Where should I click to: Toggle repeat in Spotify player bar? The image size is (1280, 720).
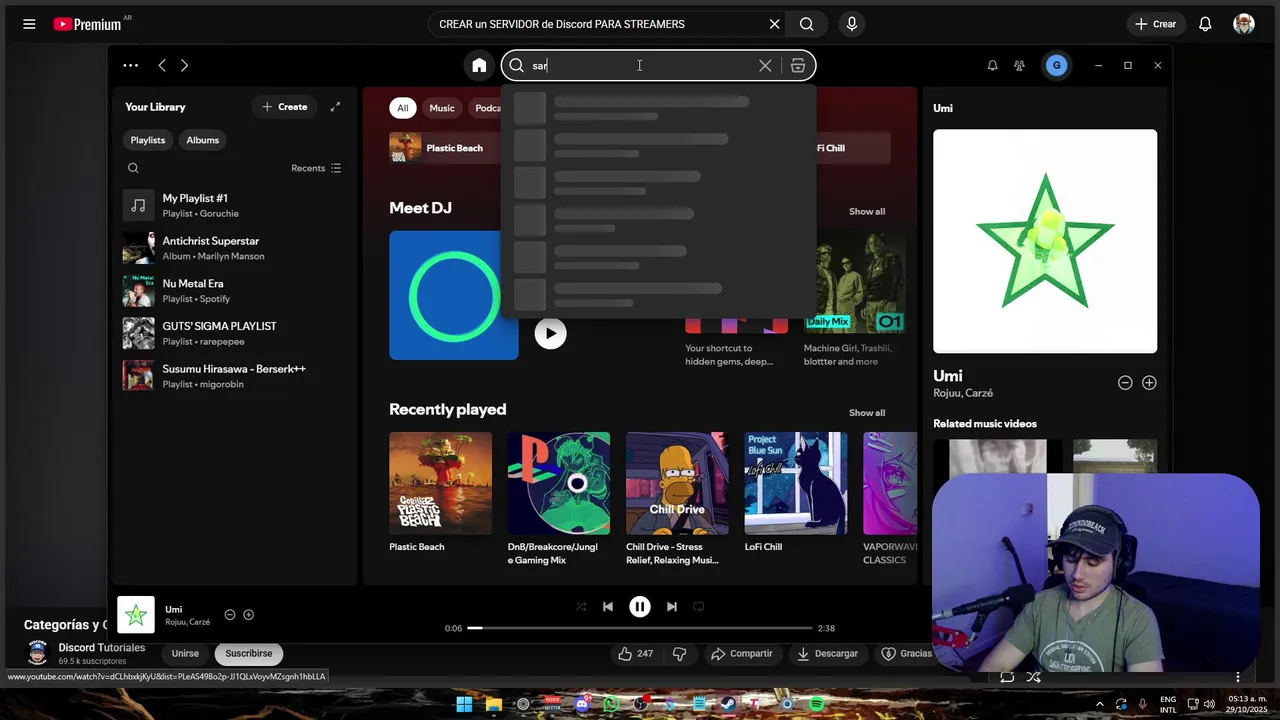[699, 606]
